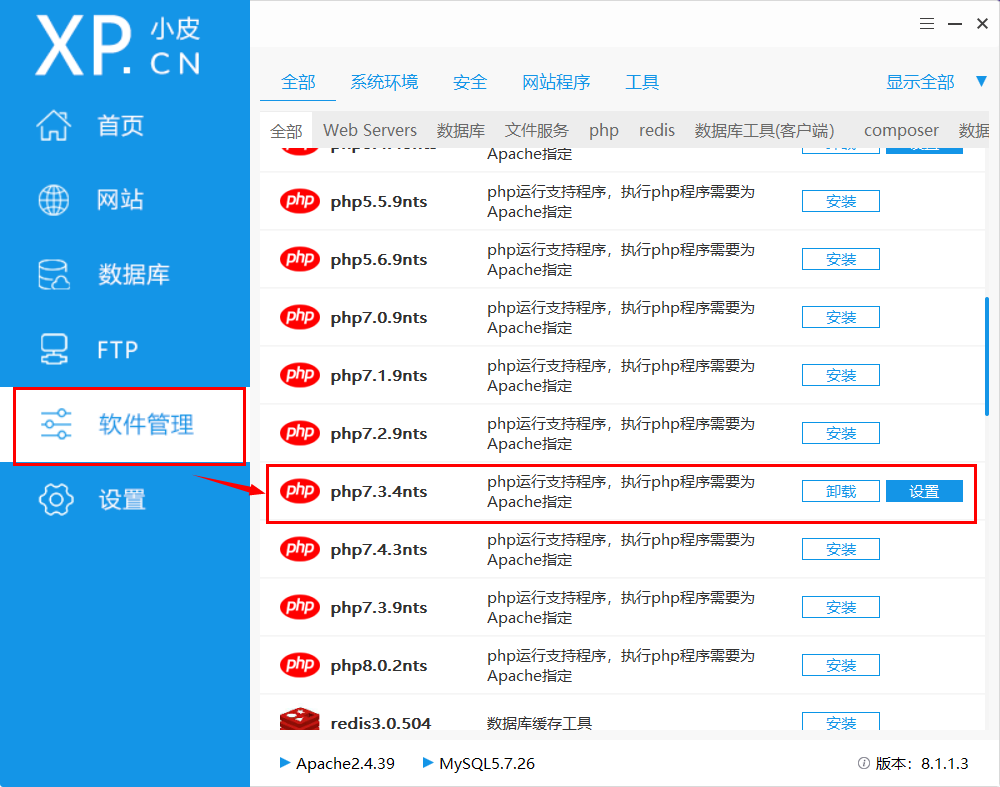Install php7.3.9nts with its 安装 button
This screenshot has width=1000, height=787.
(x=841, y=607)
